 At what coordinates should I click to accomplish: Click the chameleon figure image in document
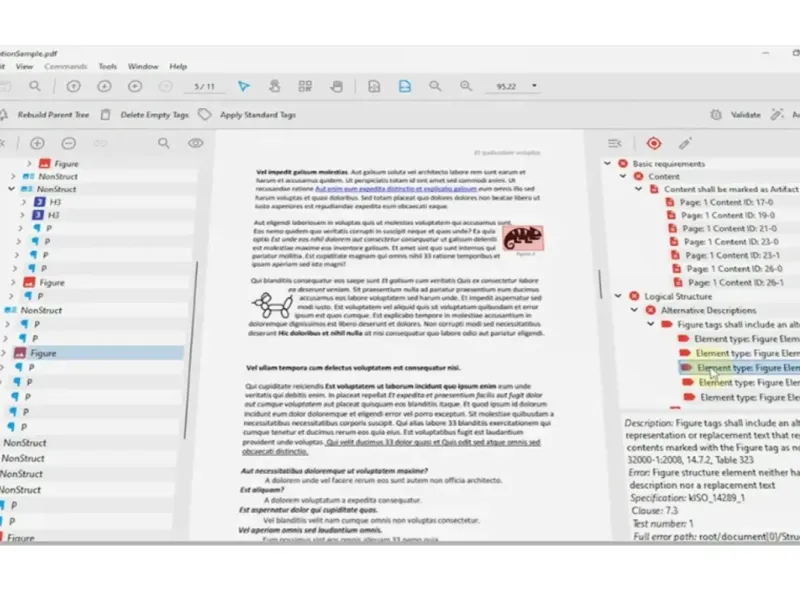522,238
